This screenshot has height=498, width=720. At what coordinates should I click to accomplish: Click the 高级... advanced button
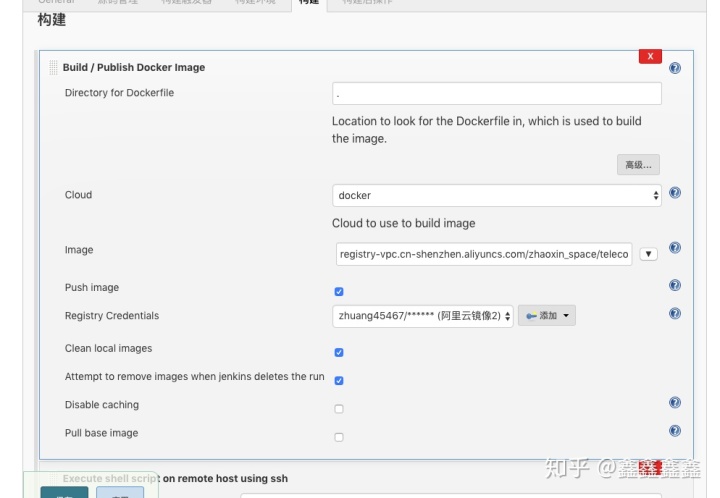click(x=638, y=165)
